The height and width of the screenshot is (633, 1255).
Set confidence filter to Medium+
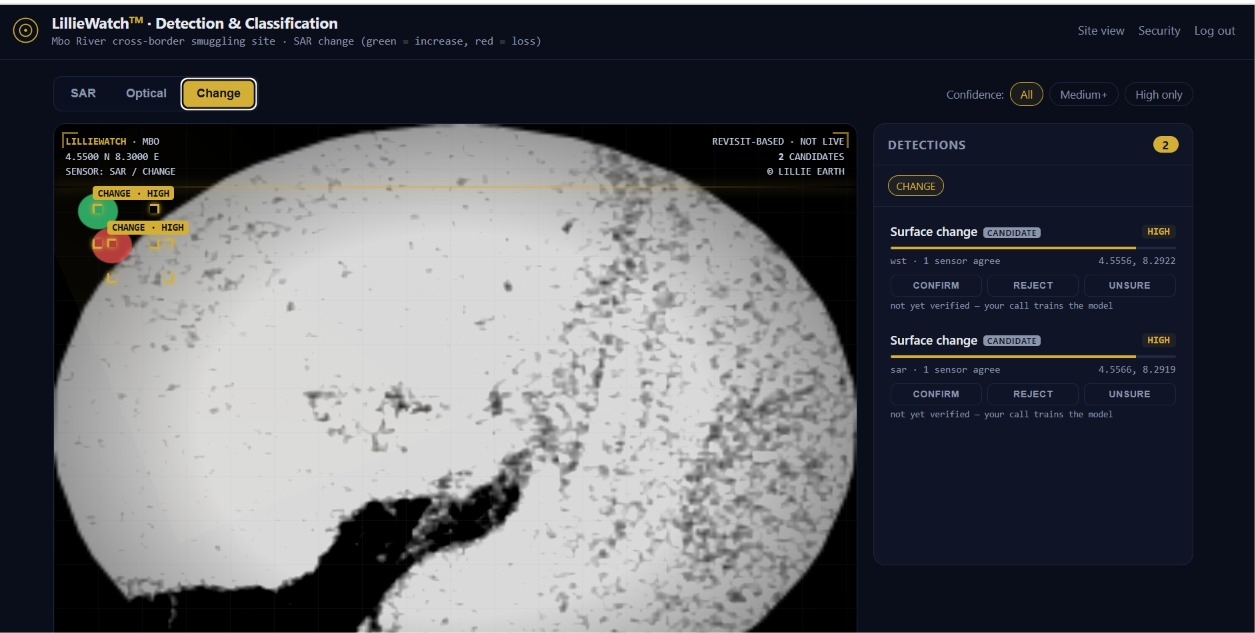click(x=1084, y=95)
